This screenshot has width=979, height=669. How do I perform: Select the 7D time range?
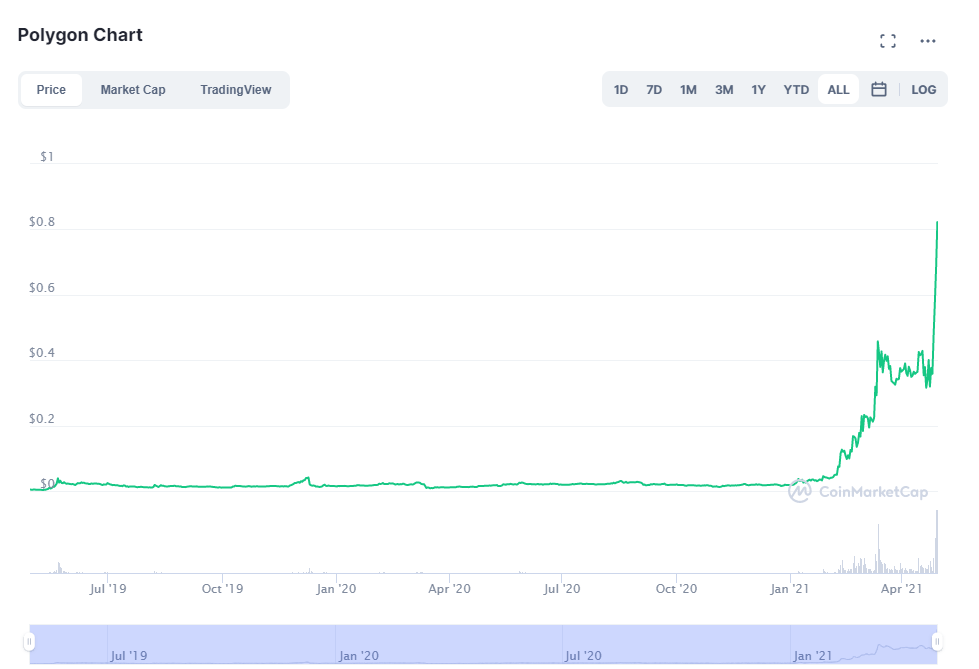pyautogui.click(x=654, y=89)
